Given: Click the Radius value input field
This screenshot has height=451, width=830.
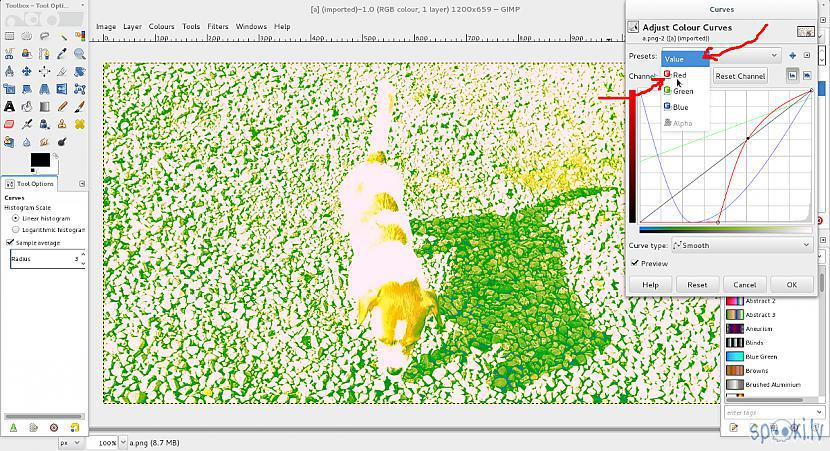Looking at the screenshot, I should [x=44, y=259].
